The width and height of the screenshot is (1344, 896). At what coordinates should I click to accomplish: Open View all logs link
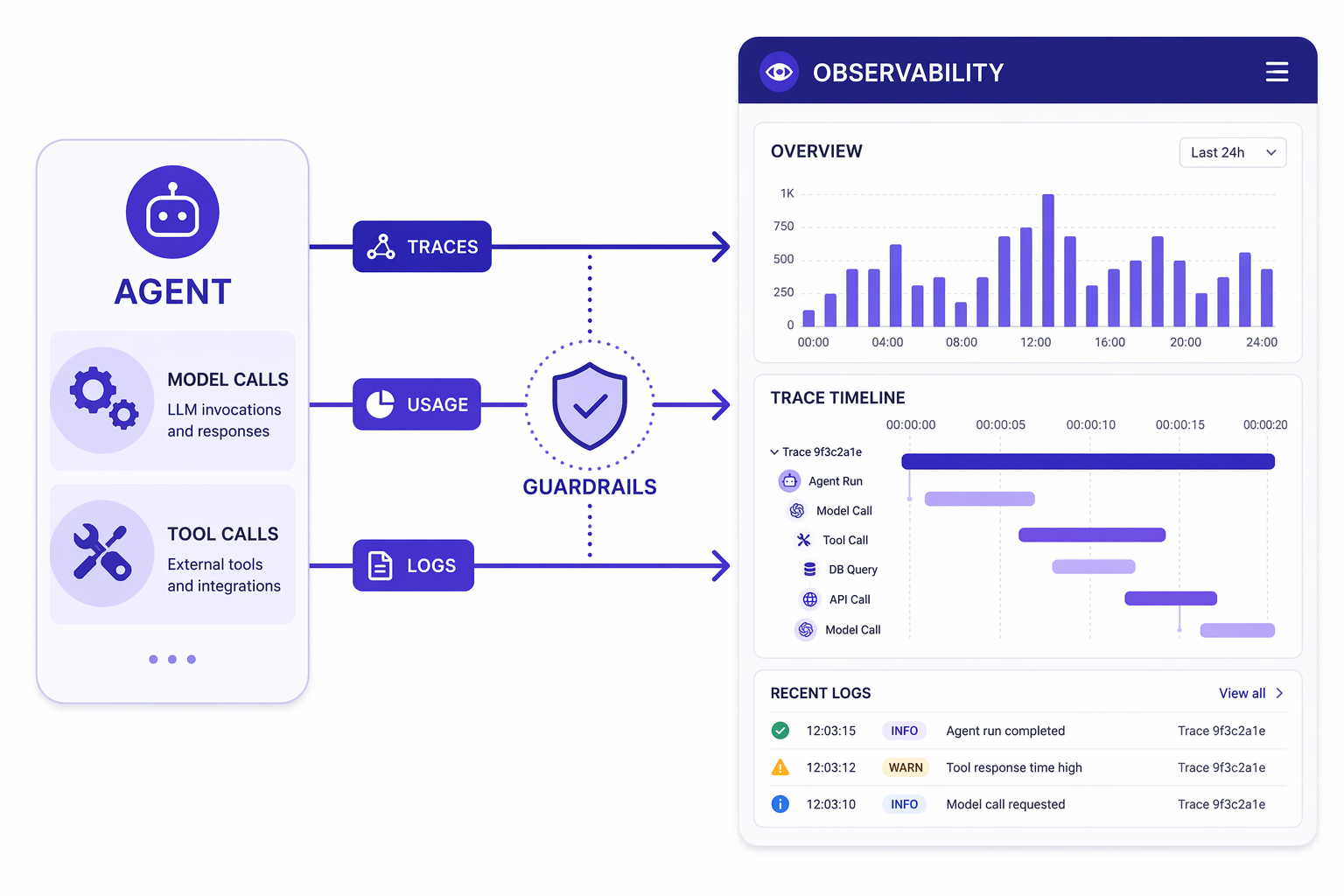click(x=1242, y=693)
